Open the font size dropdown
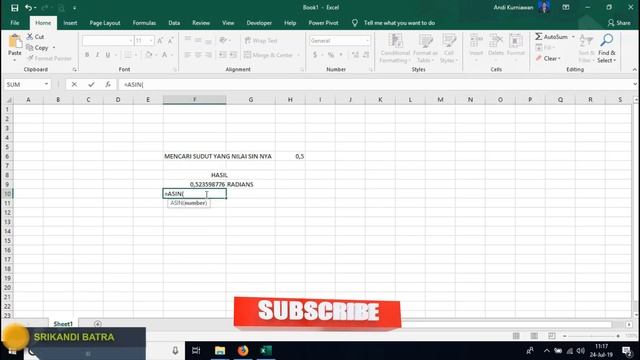 pos(151,40)
